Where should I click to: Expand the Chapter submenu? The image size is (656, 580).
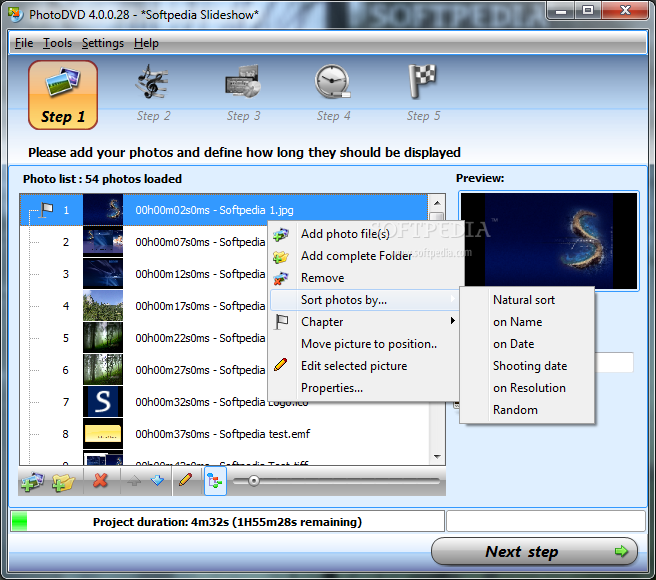365,322
